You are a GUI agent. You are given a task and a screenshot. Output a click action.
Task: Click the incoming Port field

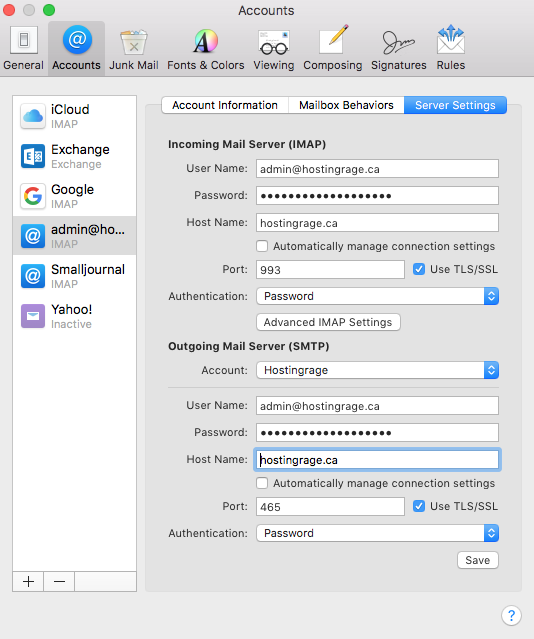[330, 270]
